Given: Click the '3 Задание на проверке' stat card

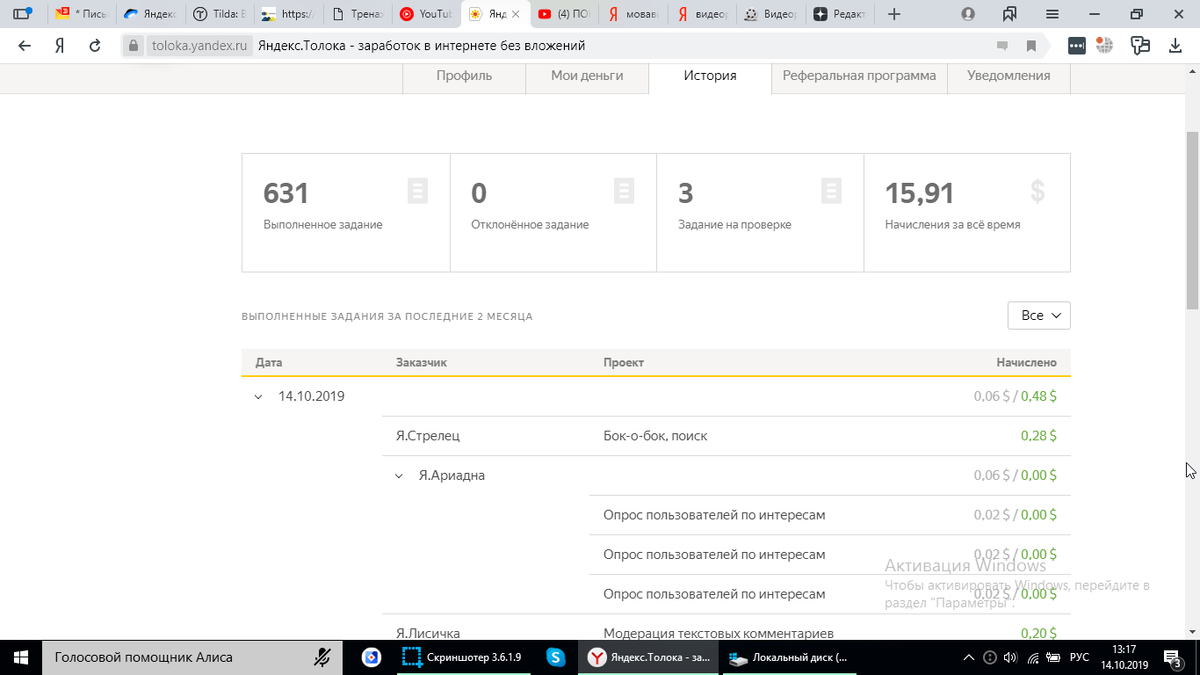Looking at the screenshot, I should [760, 212].
